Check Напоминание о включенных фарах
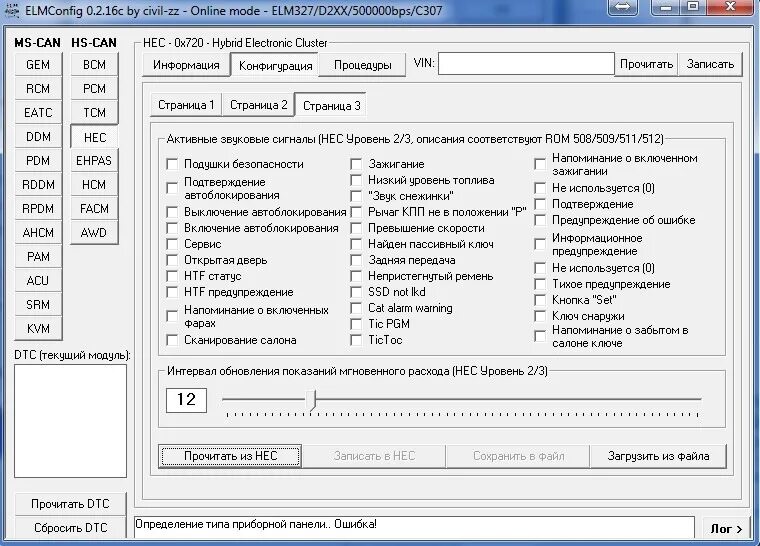This screenshot has height=546, width=760. point(172,316)
